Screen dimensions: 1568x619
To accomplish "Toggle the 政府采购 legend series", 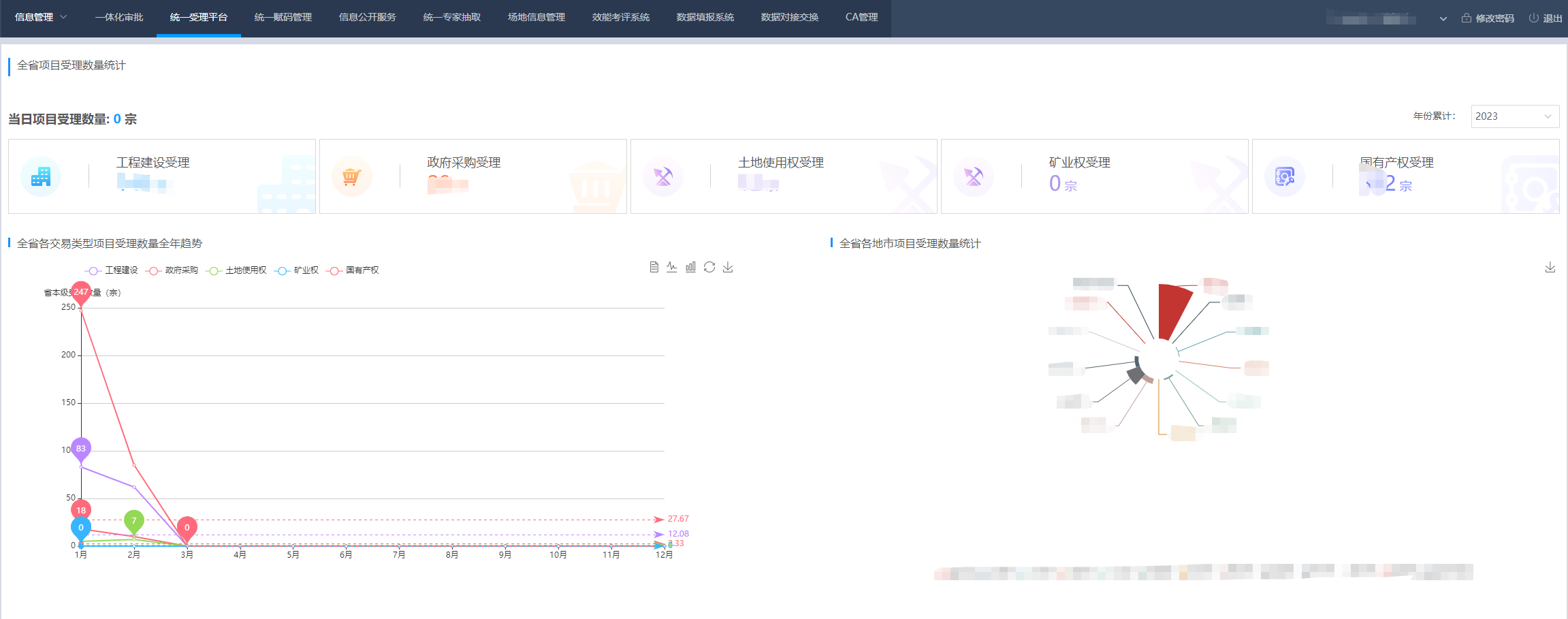I will (x=172, y=270).
